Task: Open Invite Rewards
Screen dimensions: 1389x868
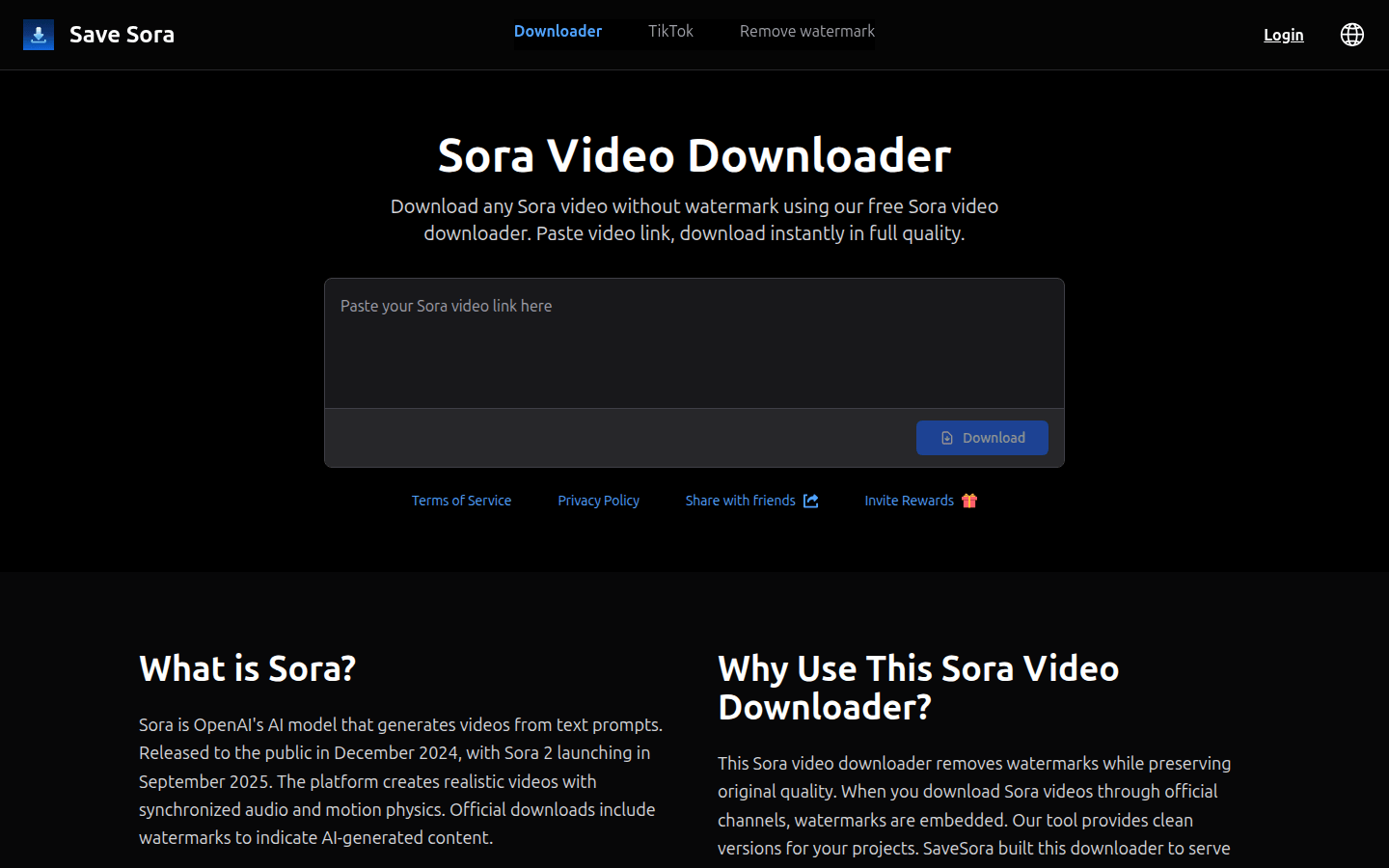Action: click(x=909, y=500)
